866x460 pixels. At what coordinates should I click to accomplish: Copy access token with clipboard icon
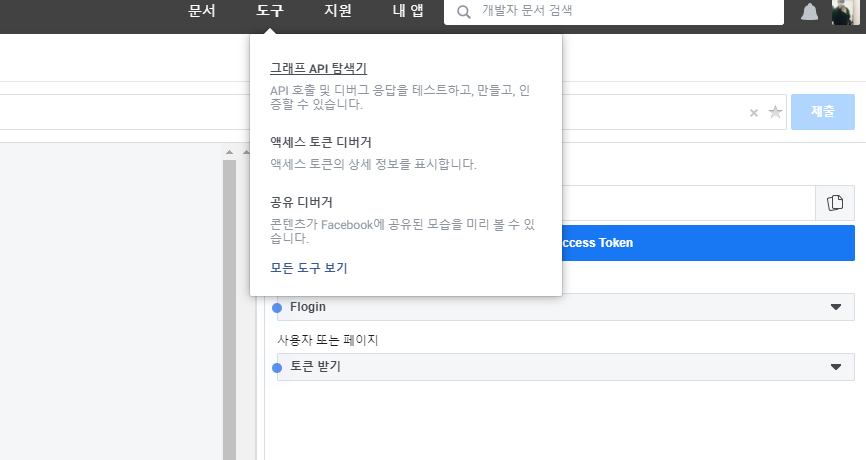pyautogui.click(x=835, y=203)
